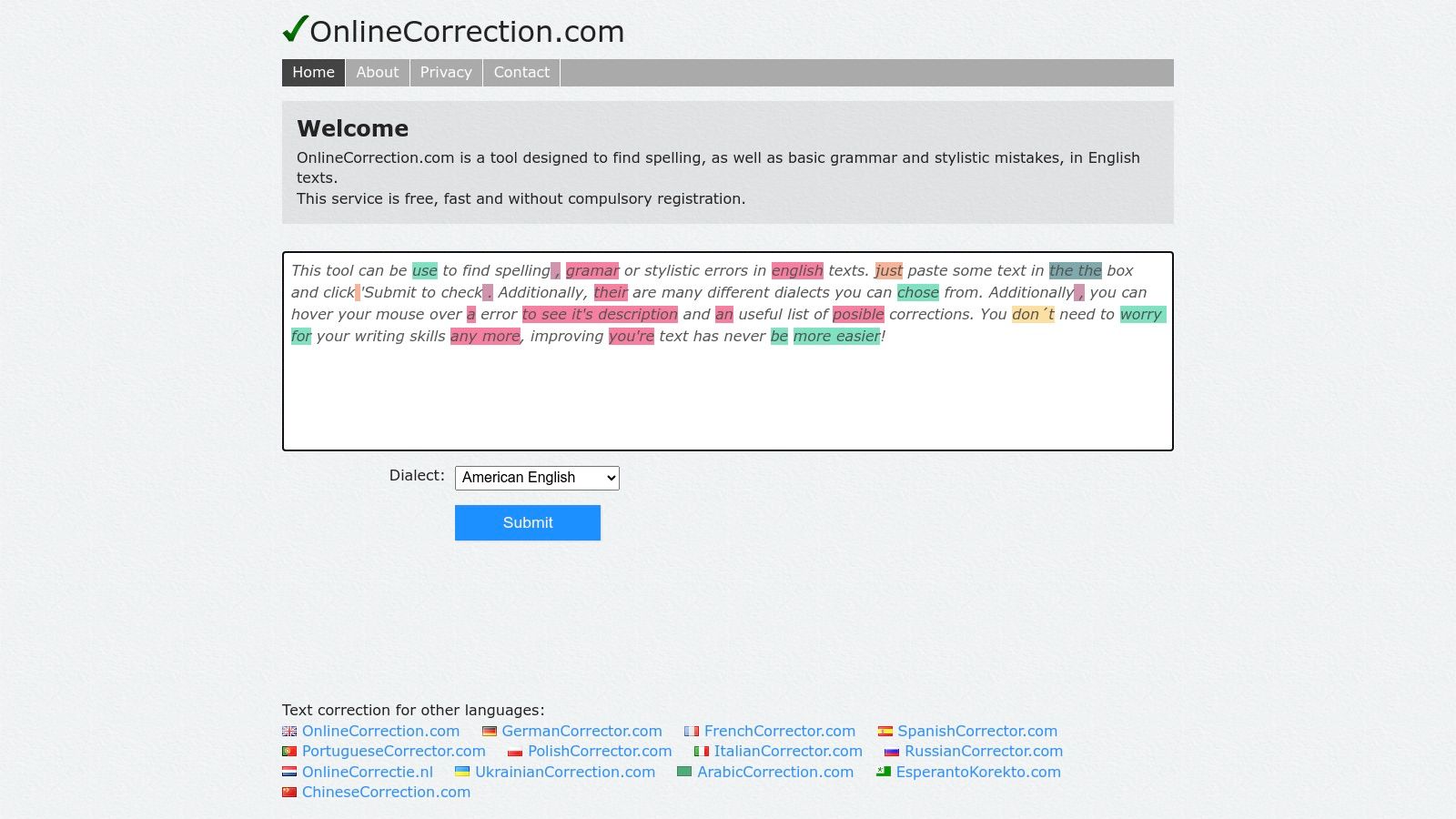Image resolution: width=1456 pixels, height=819 pixels.
Task: Click the highlighted word "be" before more easier
Action: tap(780, 336)
